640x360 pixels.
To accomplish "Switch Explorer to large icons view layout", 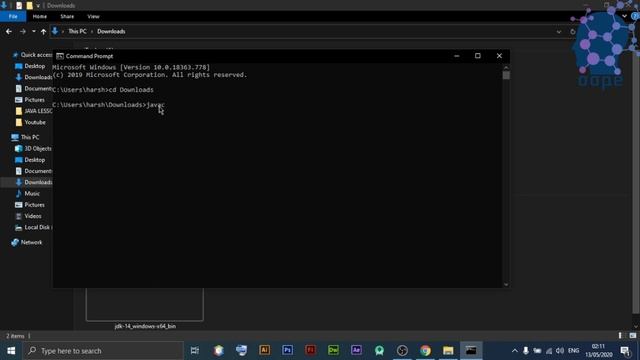I will click(632, 336).
